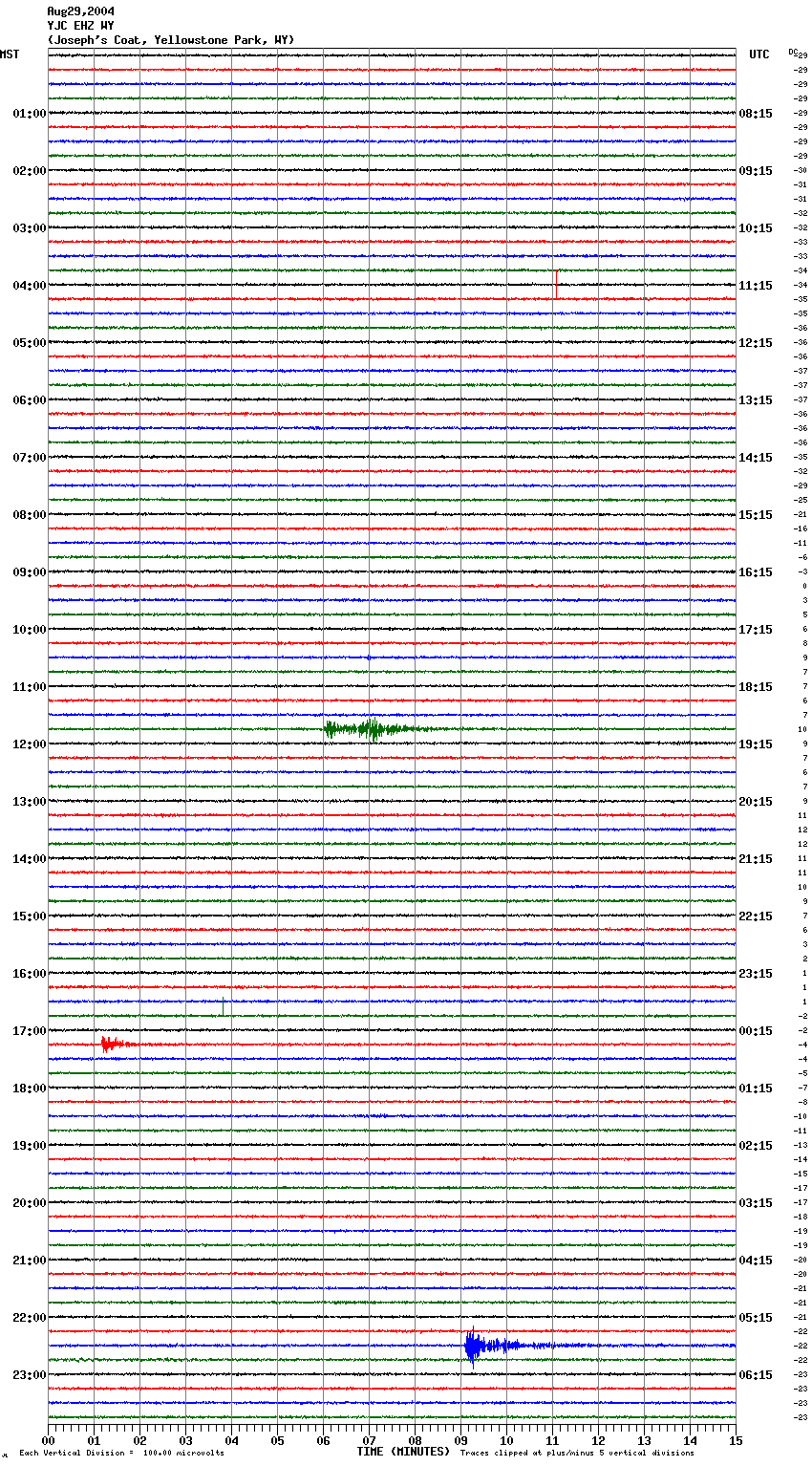This screenshot has width=812, height=1466.
Task: Click the DC offset column header
Action: 793,52
